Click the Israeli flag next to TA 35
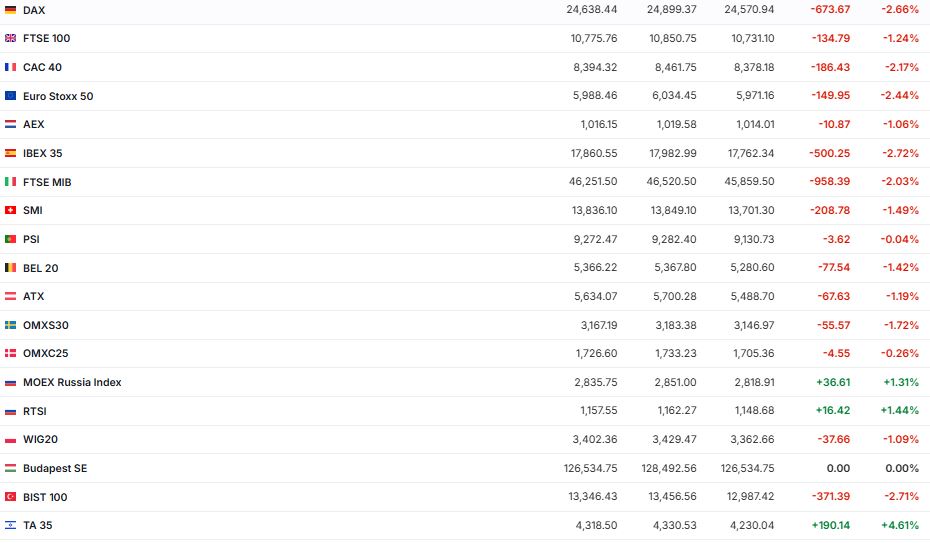 (10, 525)
